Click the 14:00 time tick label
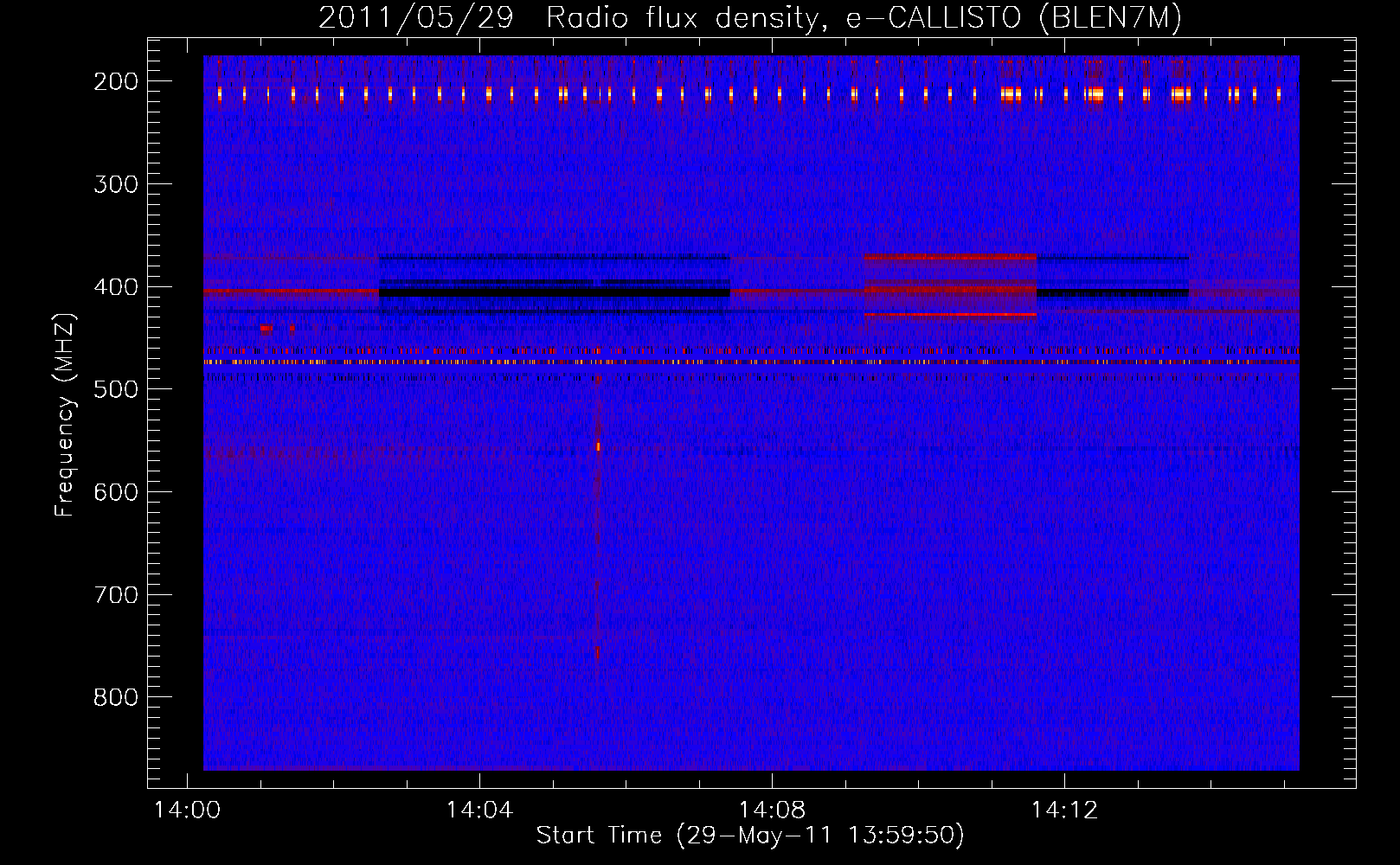1400x865 pixels. 187,810
